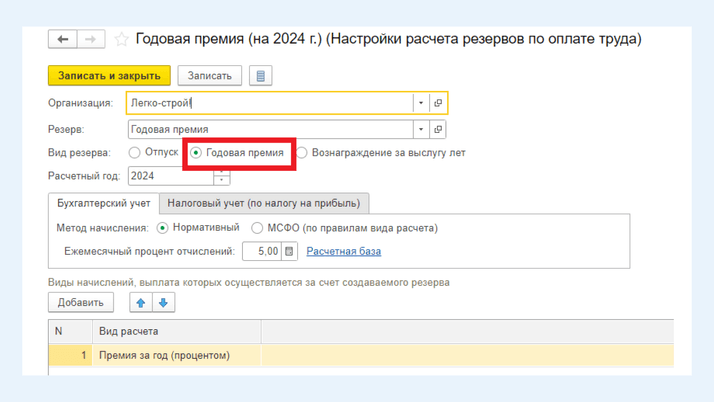The image size is (714, 402).
Task: Select row Премия за год (процентом)
Action: click(361, 356)
